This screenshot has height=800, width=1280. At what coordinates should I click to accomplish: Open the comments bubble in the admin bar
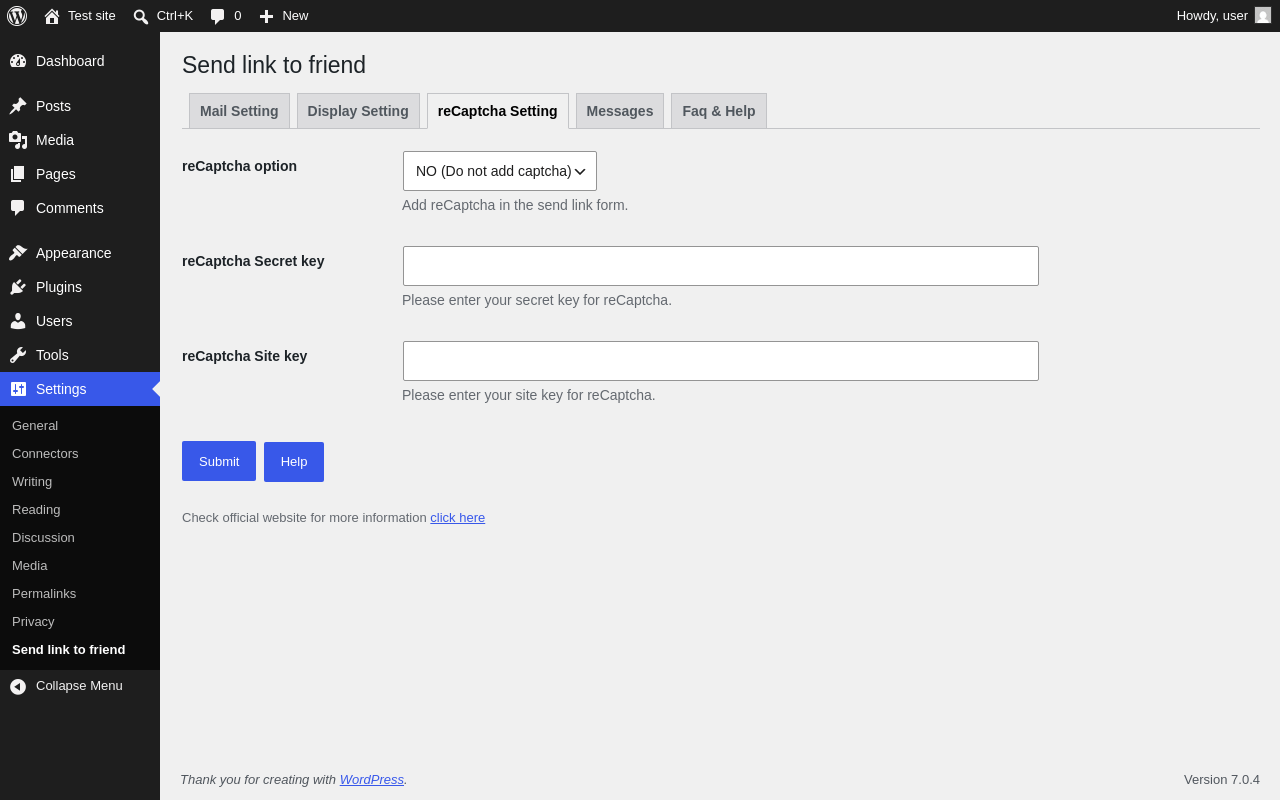coord(218,16)
